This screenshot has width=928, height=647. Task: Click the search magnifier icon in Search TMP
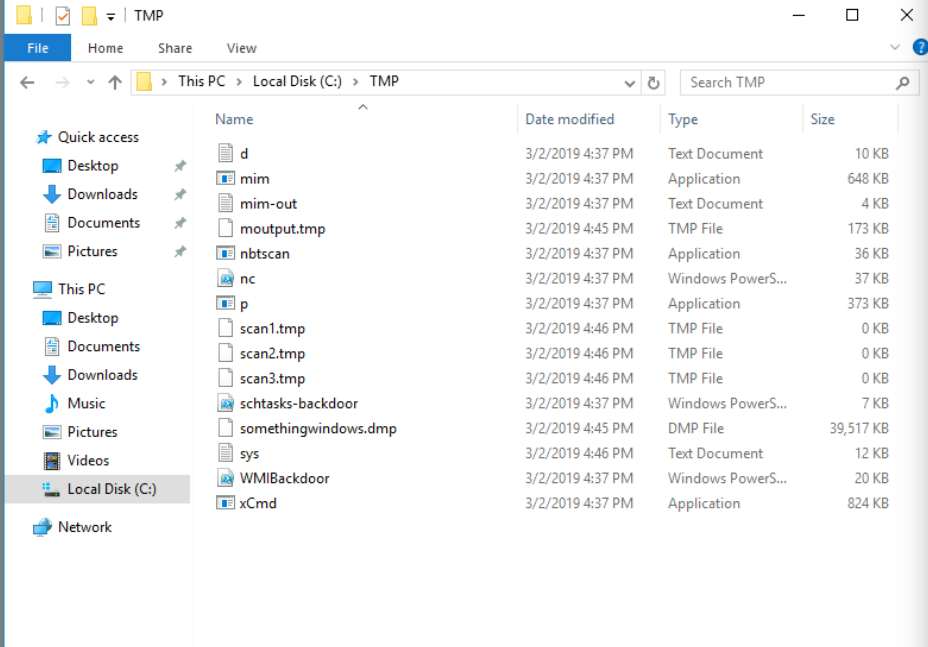(904, 82)
